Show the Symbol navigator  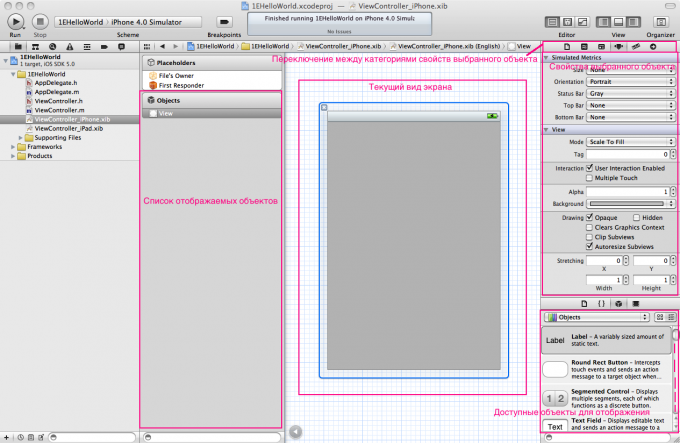tap(36, 46)
